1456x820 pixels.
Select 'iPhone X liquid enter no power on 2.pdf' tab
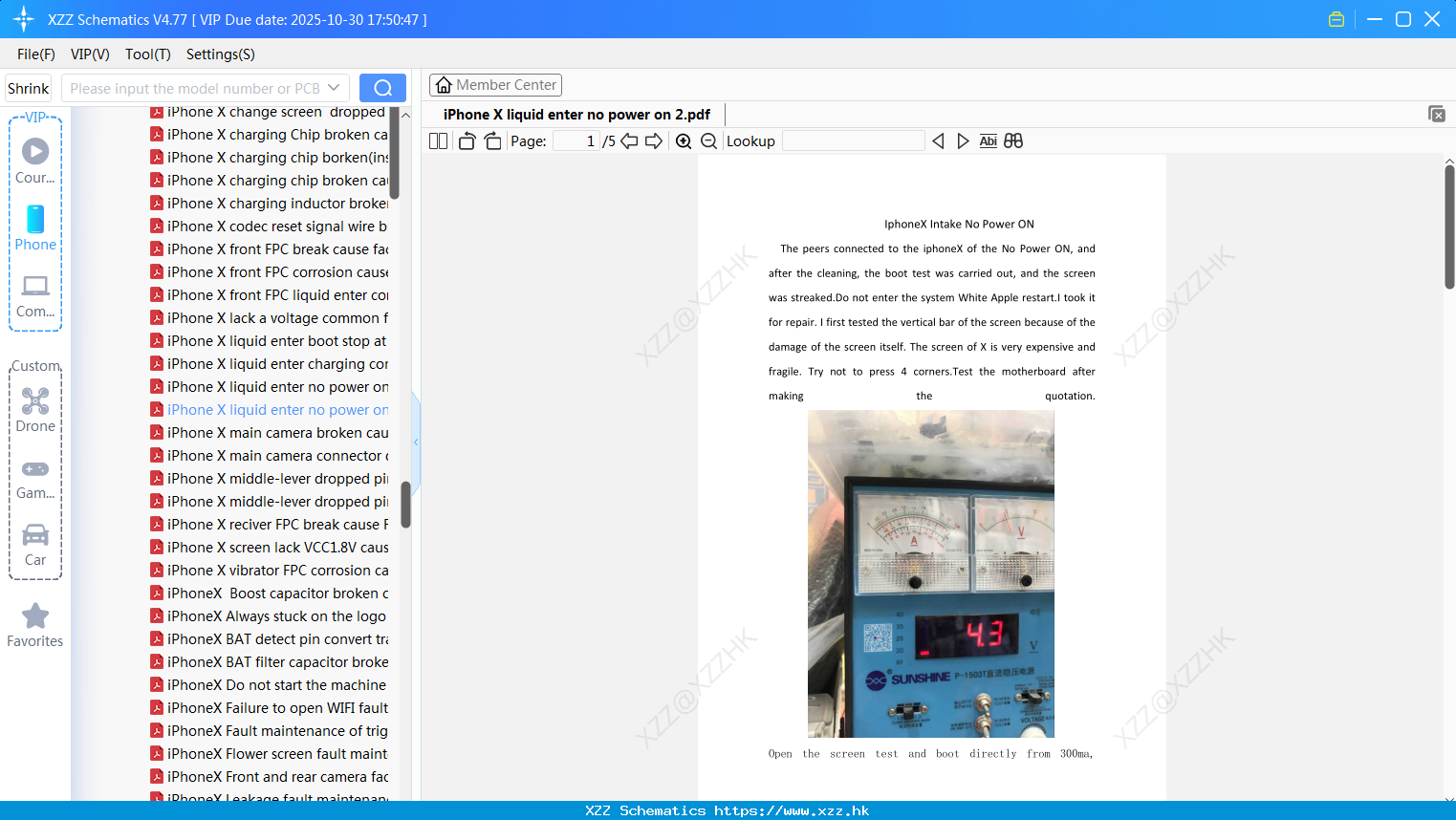click(576, 115)
